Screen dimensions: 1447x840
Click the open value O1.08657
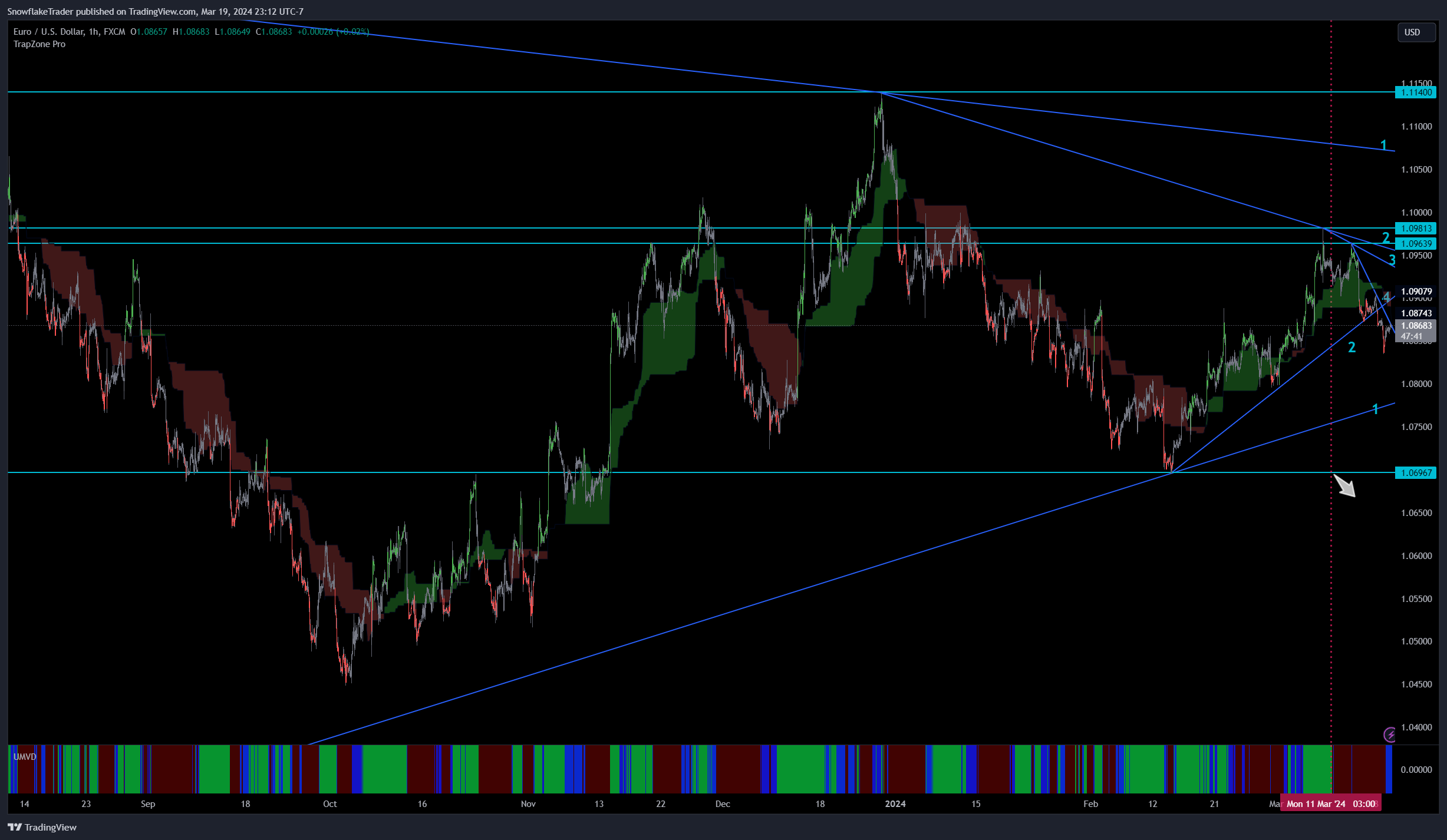point(149,32)
